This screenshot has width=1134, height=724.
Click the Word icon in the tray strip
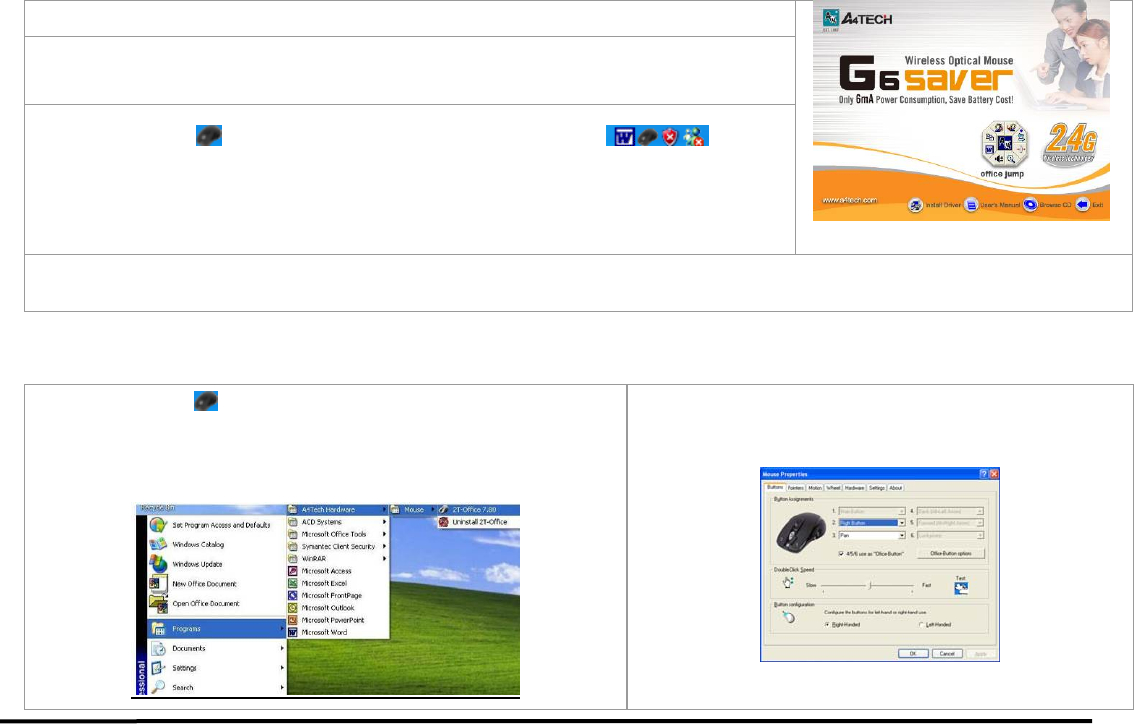pyautogui.click(x=623, y=136)
